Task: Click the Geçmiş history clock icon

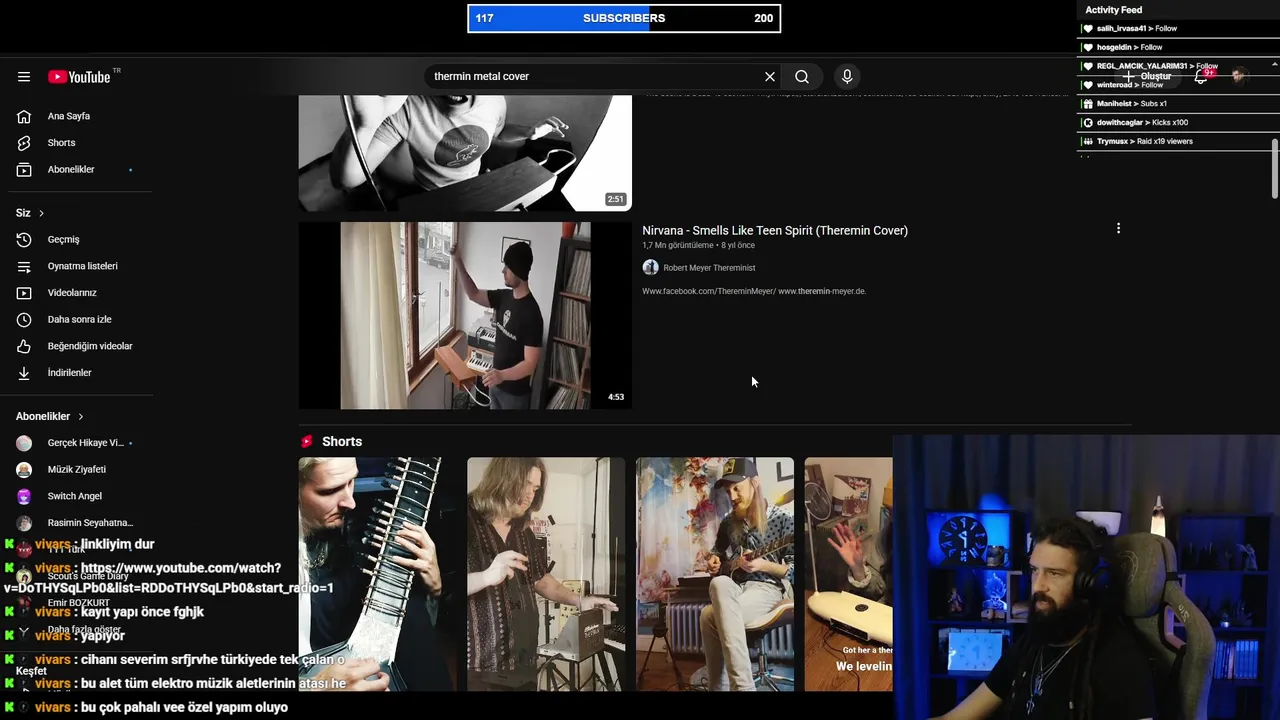Action: [x=24, y=240]
